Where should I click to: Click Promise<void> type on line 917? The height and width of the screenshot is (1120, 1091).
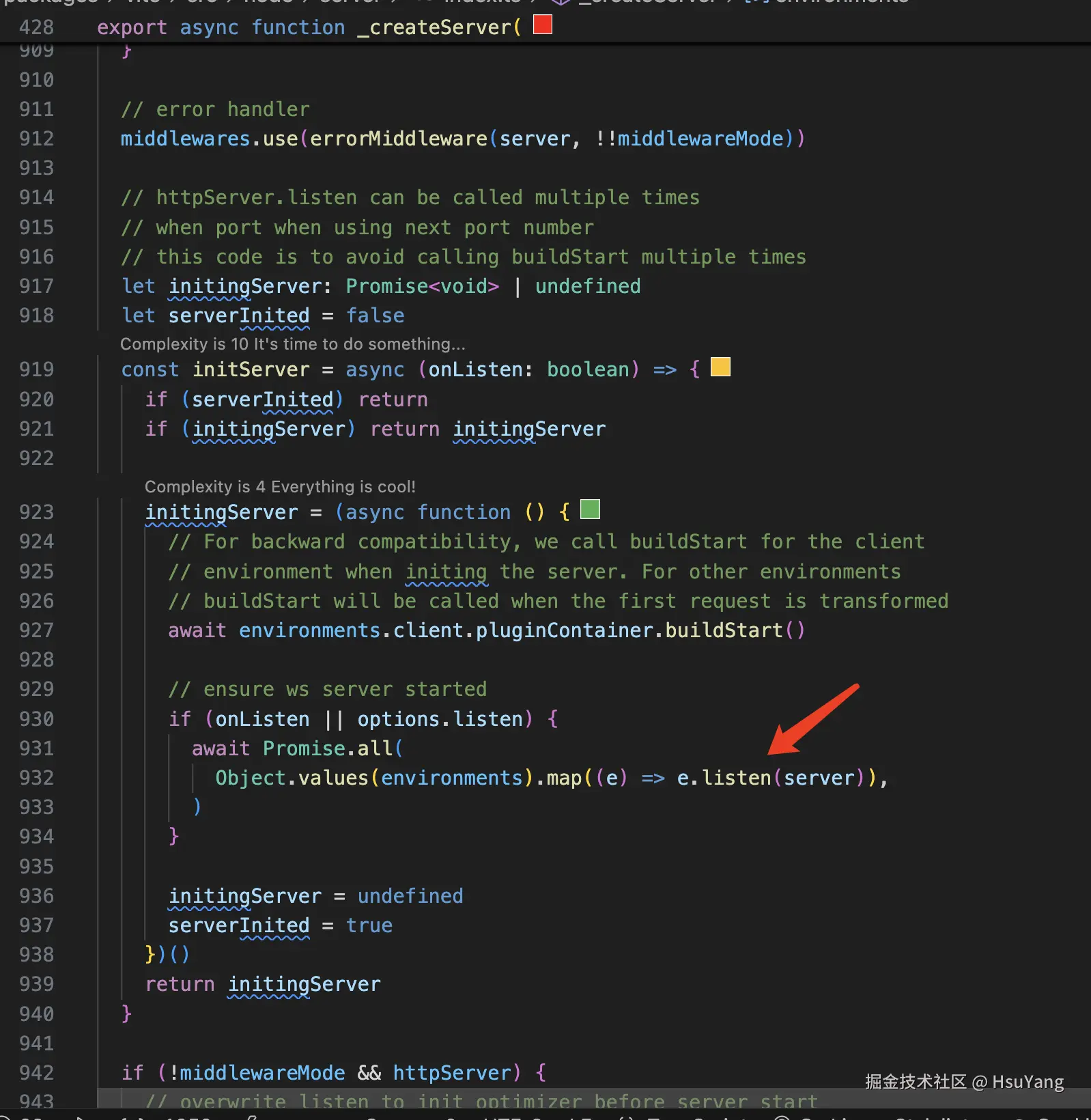click(x=422, y=286)
